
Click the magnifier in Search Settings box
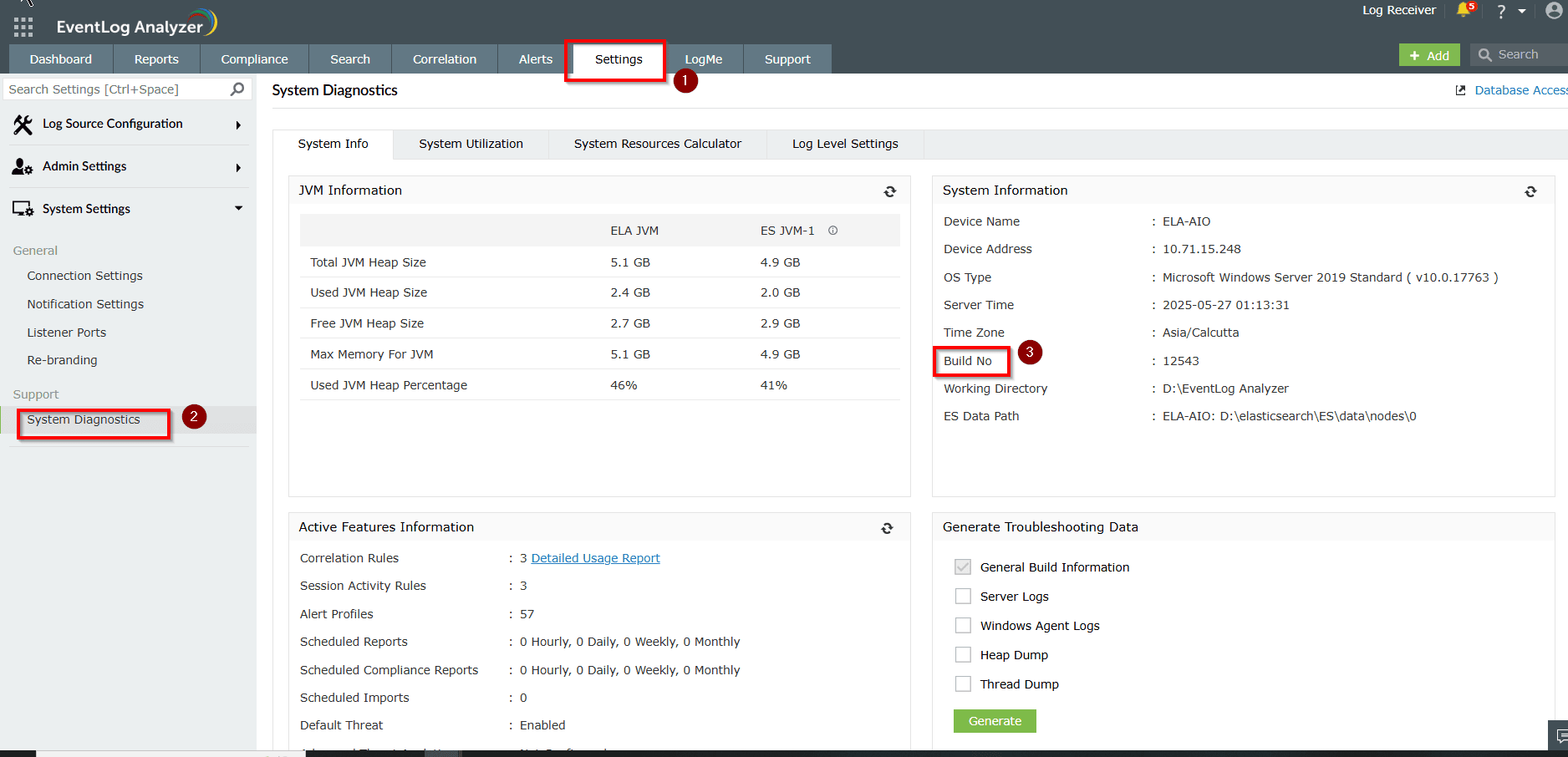pyautogui.click(x=237, y=89)
